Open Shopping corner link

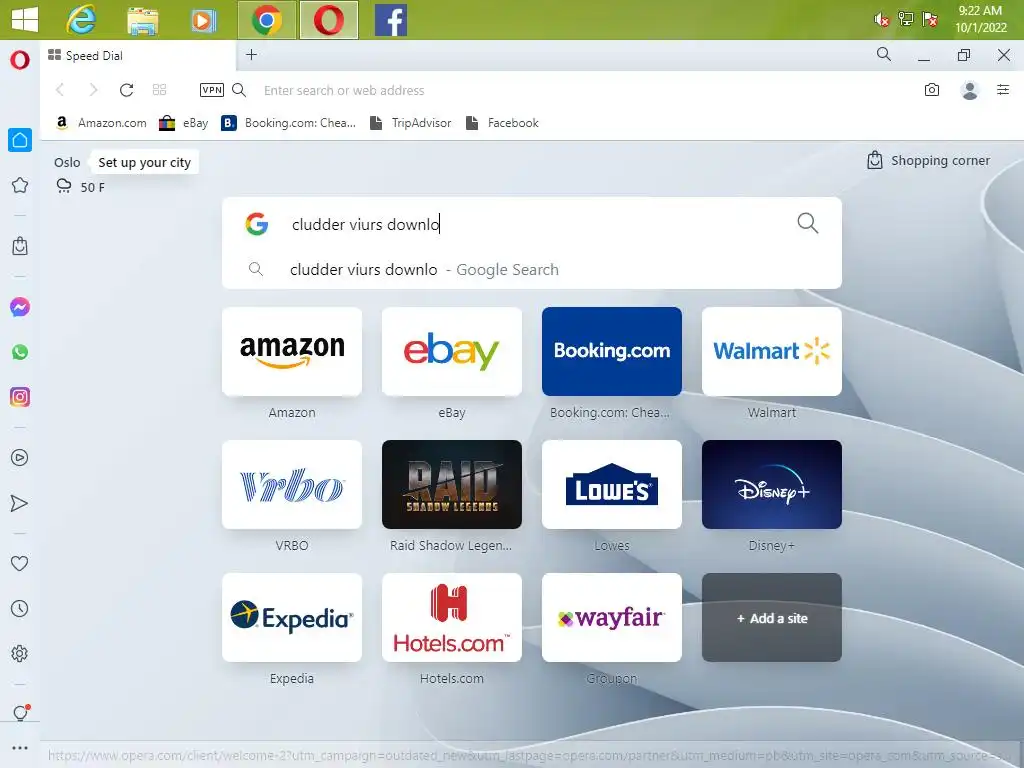[928, 160]
